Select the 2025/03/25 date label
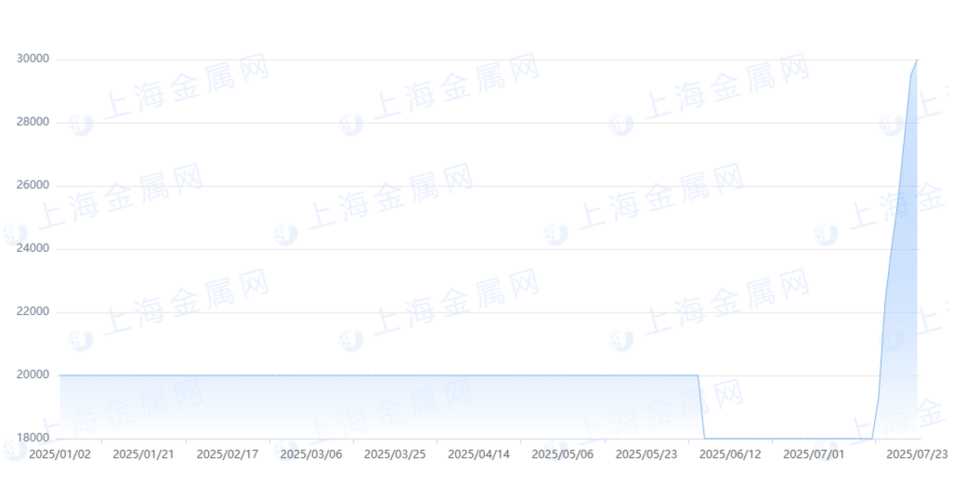Screen dimensions: 960x480 tap(395, 454)
